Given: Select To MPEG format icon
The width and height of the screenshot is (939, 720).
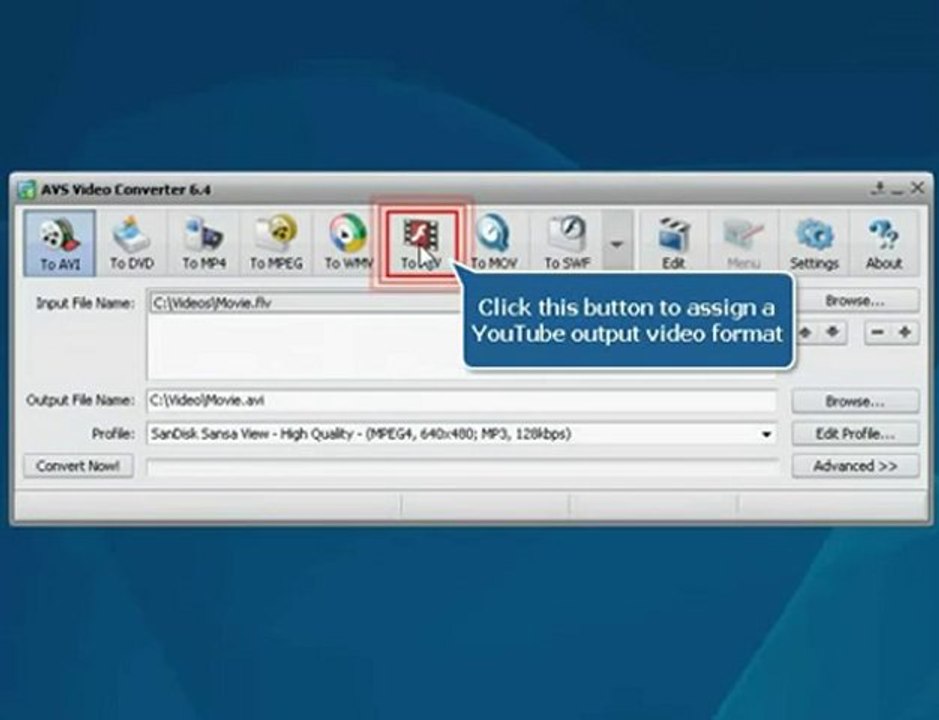Looking at the screenshot, I should pyautogui.click(x=276, y=243).
